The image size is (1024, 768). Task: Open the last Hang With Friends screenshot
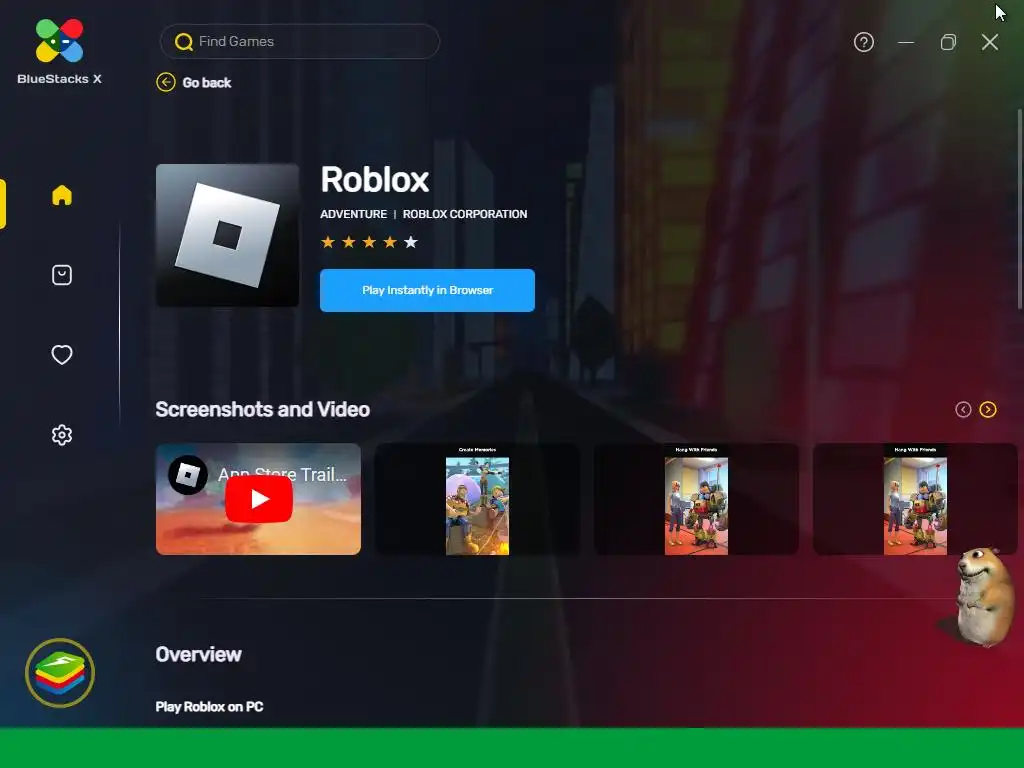[915, 500]
